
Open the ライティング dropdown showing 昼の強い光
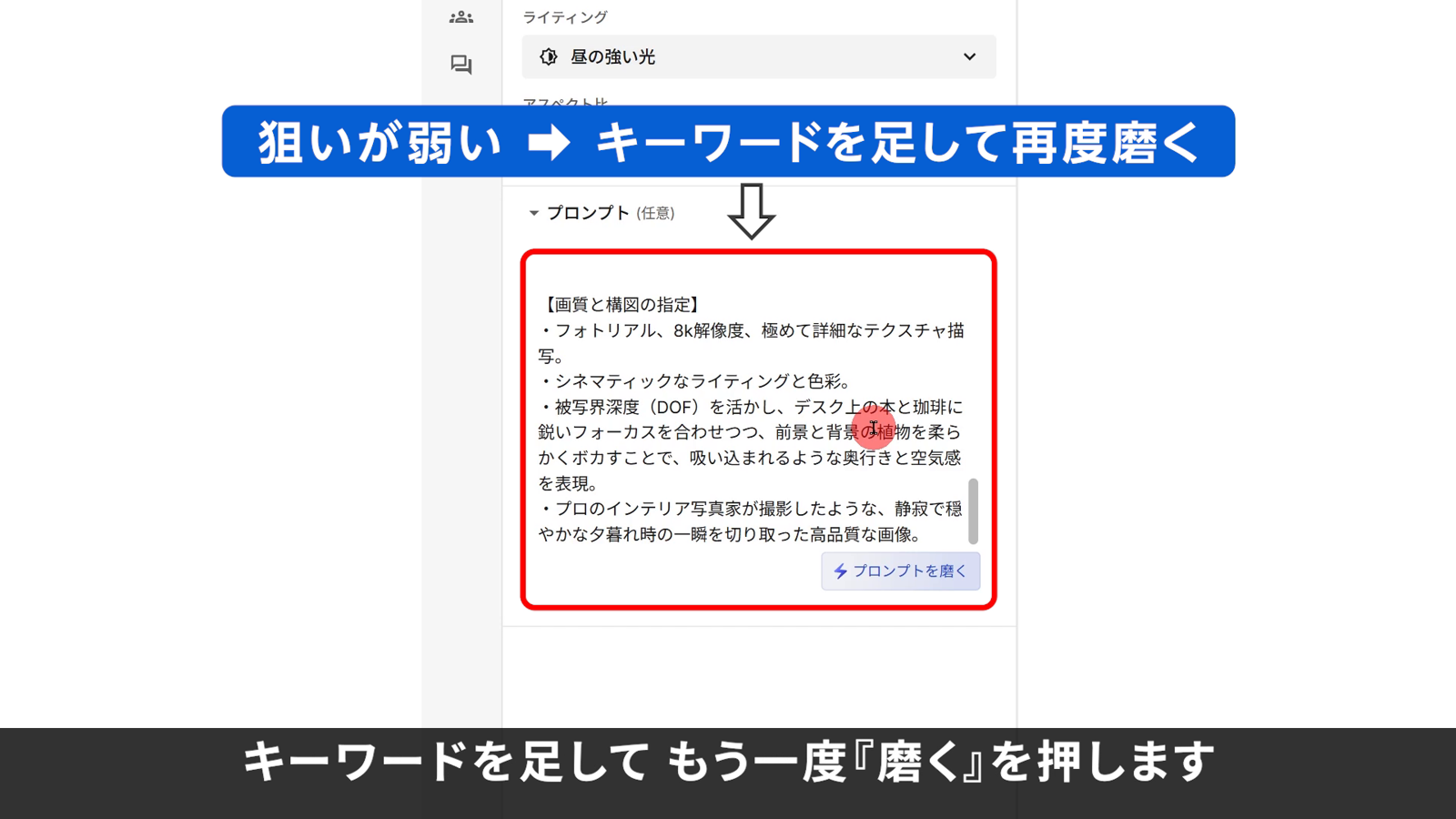(x=759, y=56)
